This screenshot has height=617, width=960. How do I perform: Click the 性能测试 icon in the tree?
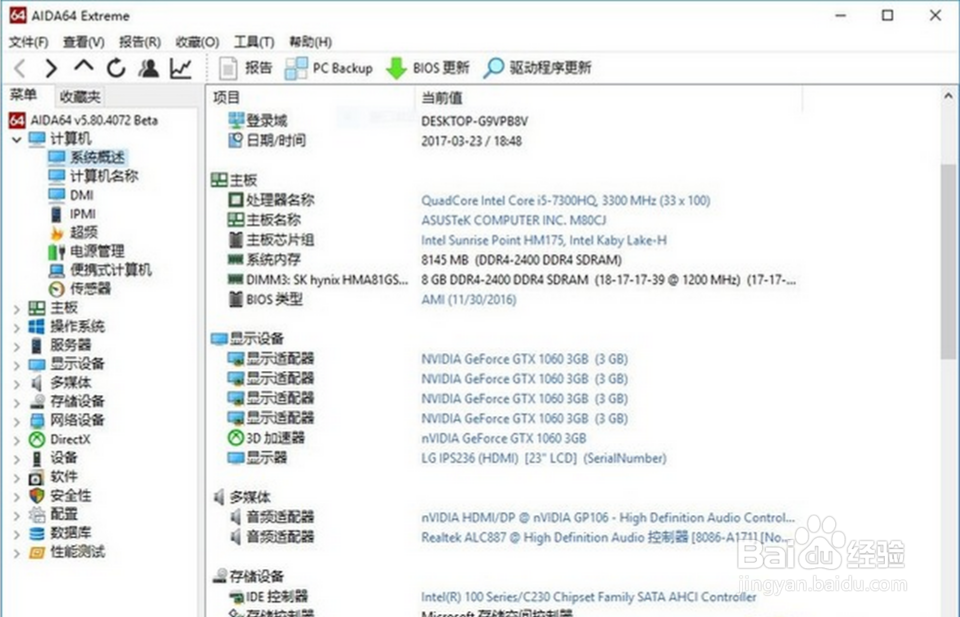click(x=37, y=552)
